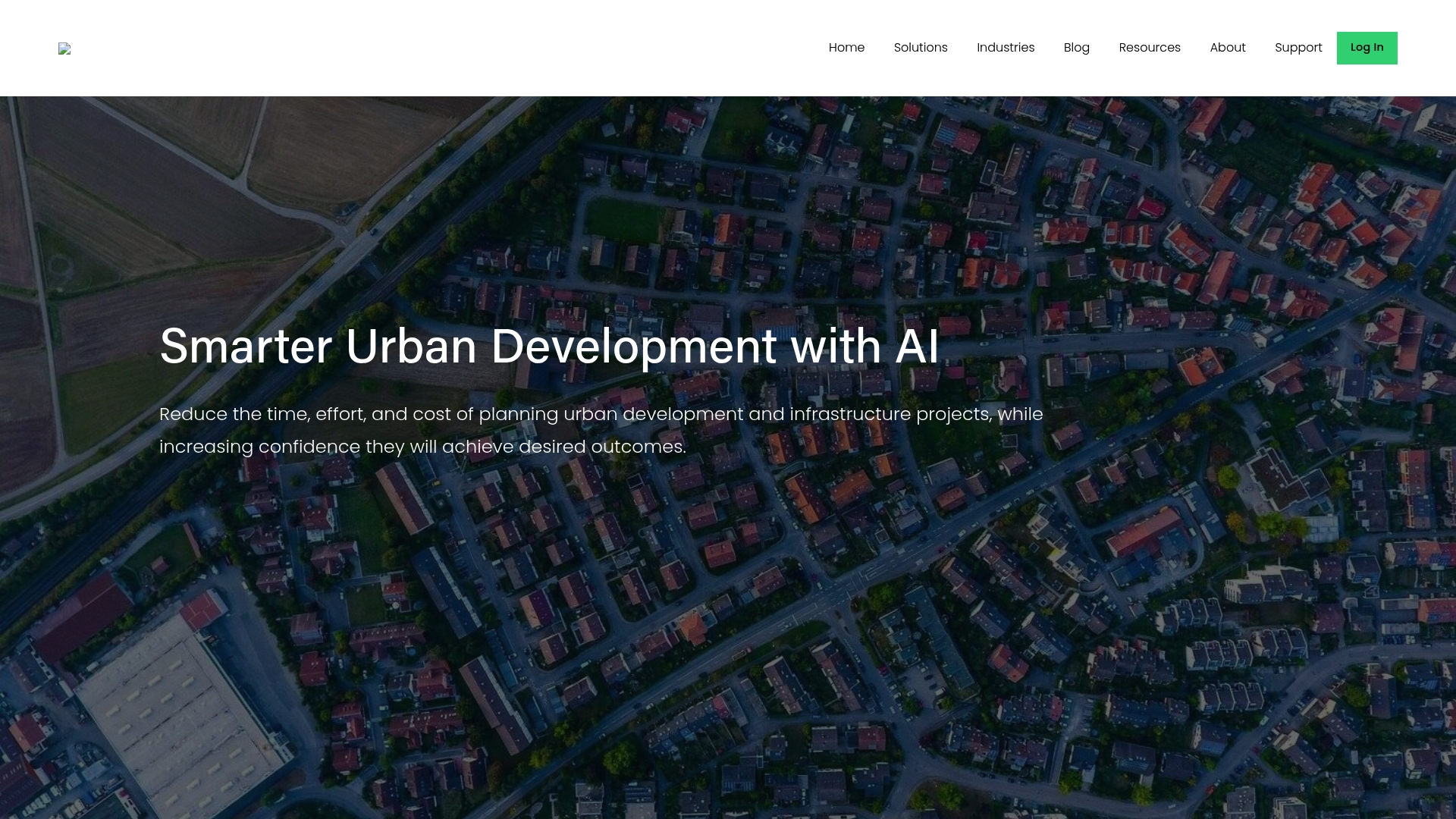1456x819 pixels.
Task: Click the aerial city hero background image
Action: coord(728,645)
